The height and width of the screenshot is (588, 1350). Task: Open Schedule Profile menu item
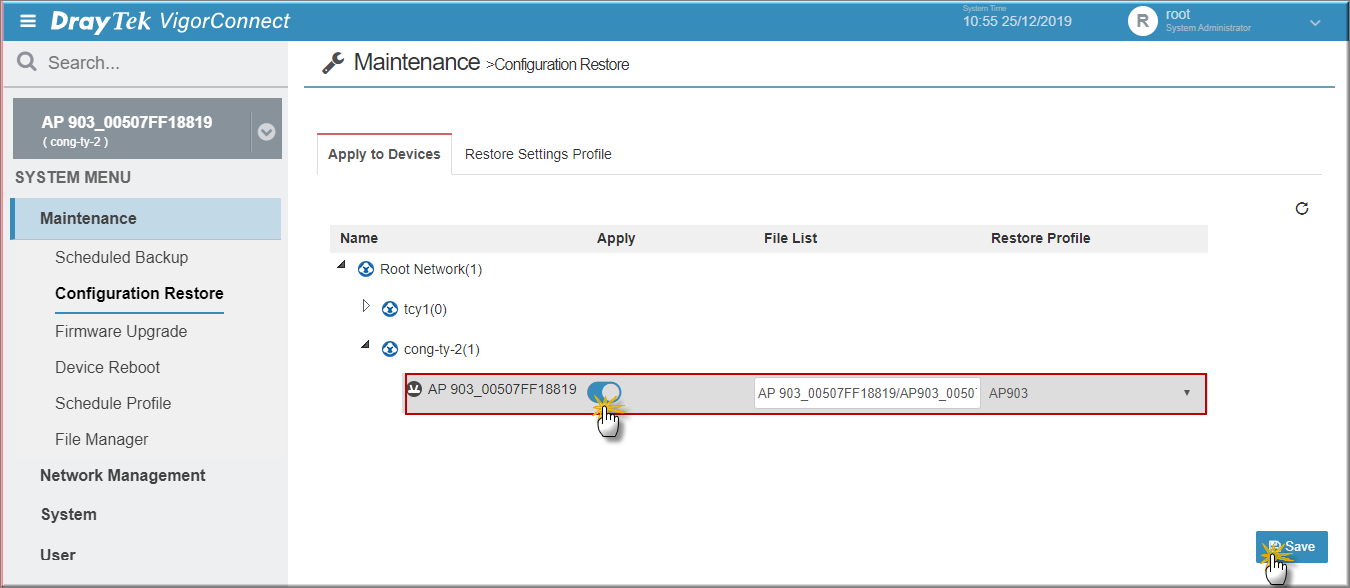coord(113,403)
